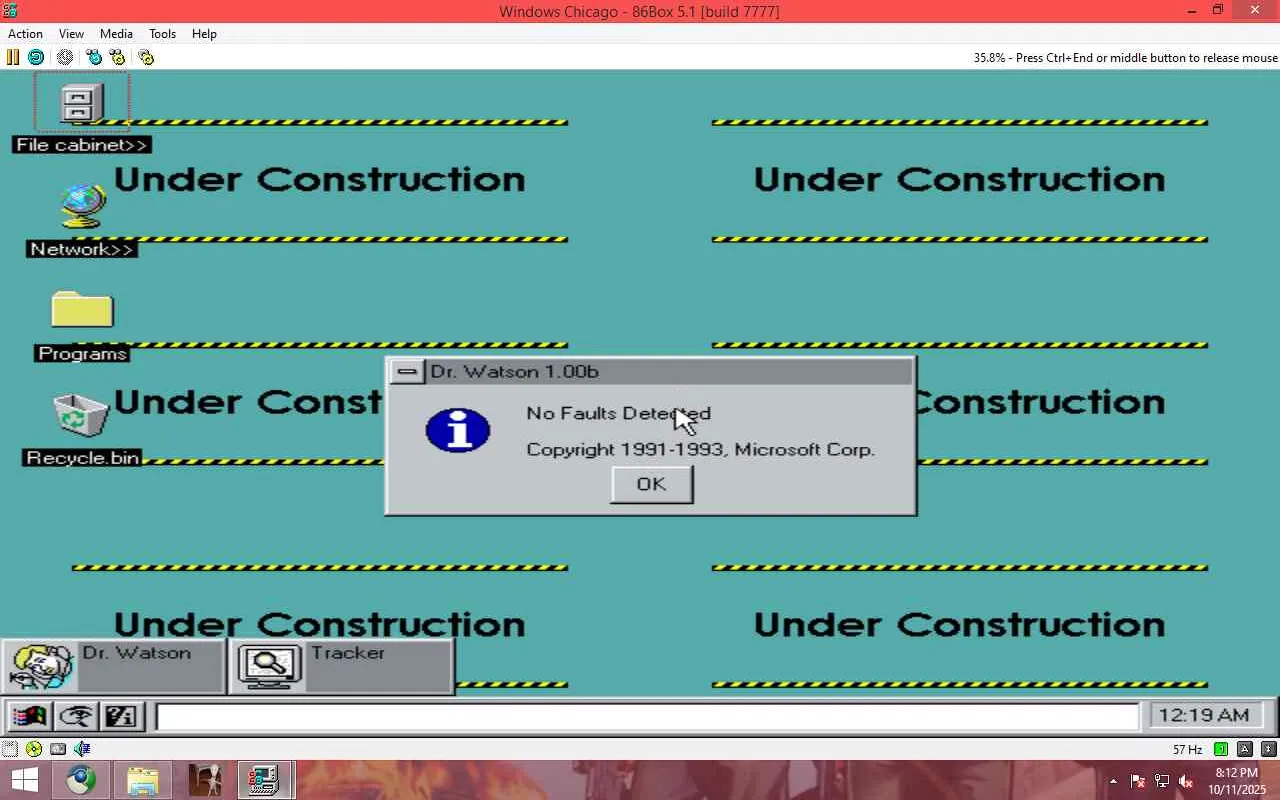Click the eye-and-magnifier find button in Chicago tray
1280x800 pixels.
(76, 716)
